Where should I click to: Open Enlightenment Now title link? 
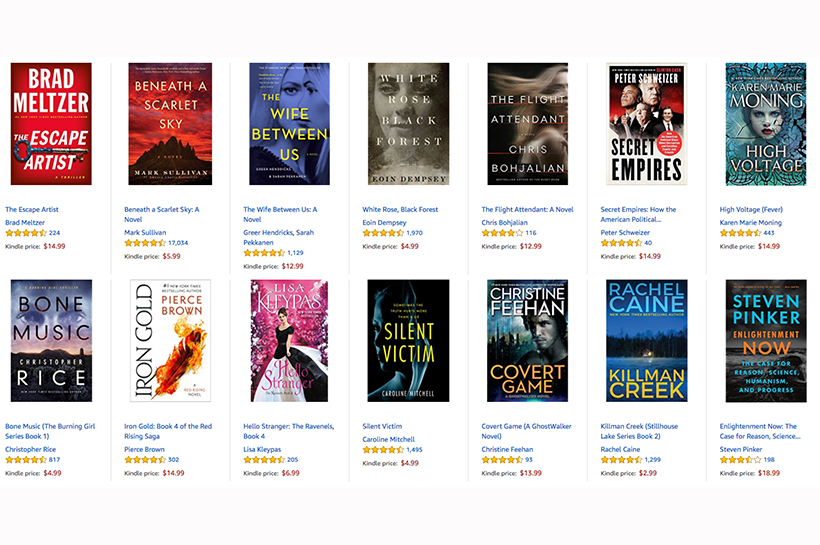tap(760, 431)
